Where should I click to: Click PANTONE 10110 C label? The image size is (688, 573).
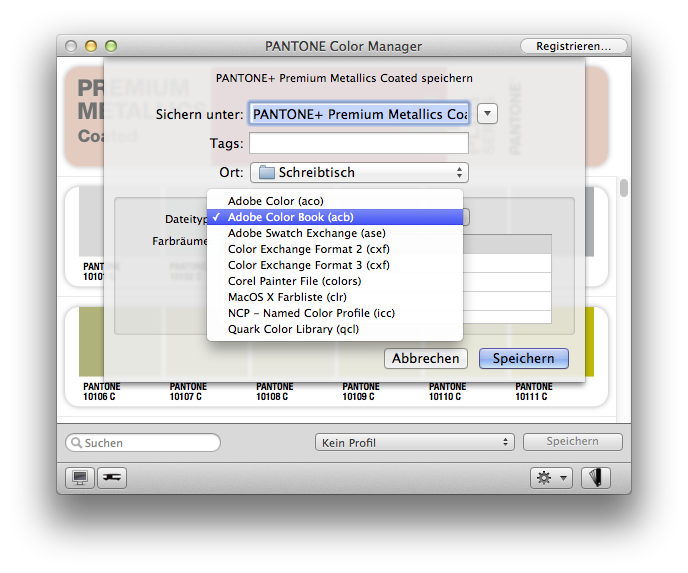(447, 391)
